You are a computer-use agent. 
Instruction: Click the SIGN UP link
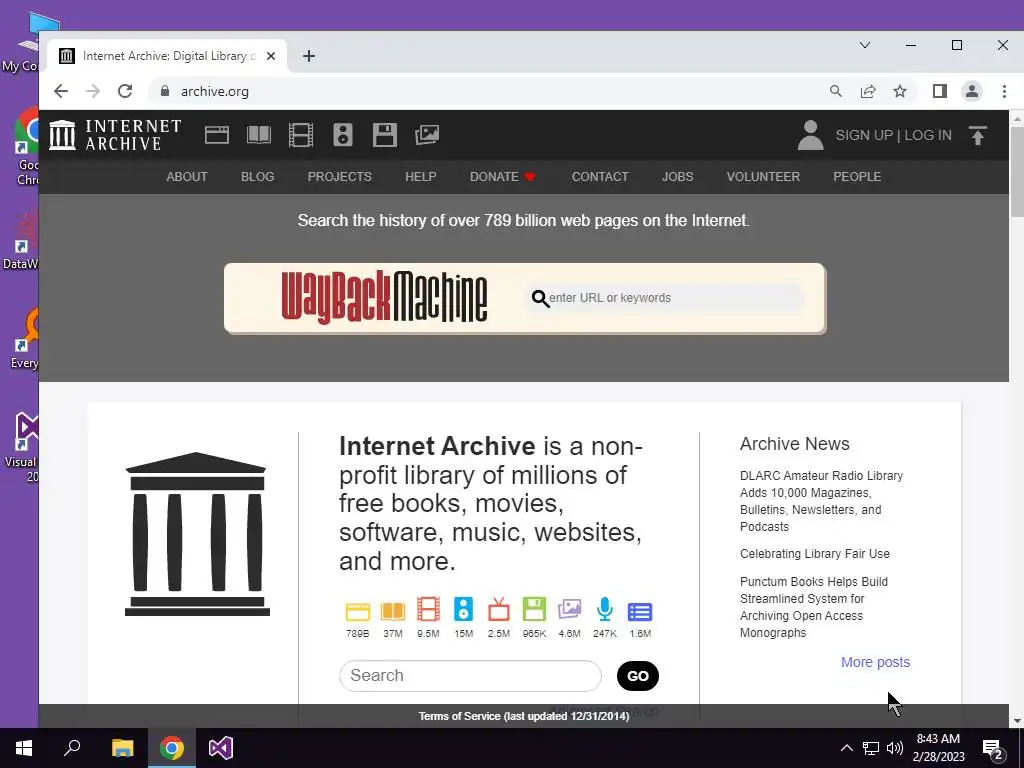pyautogui.click(x=864, y=135)
